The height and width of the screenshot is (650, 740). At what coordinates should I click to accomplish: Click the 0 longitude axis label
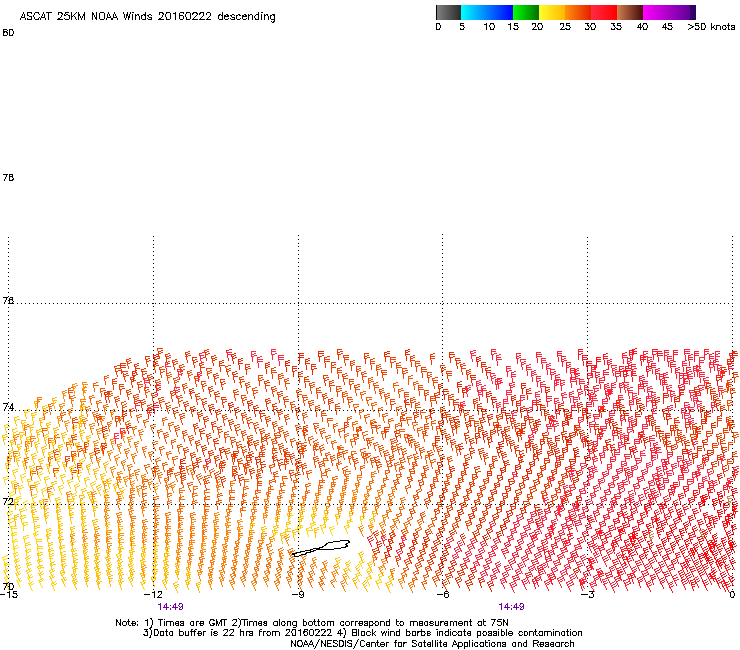click(x=732, y=595)
